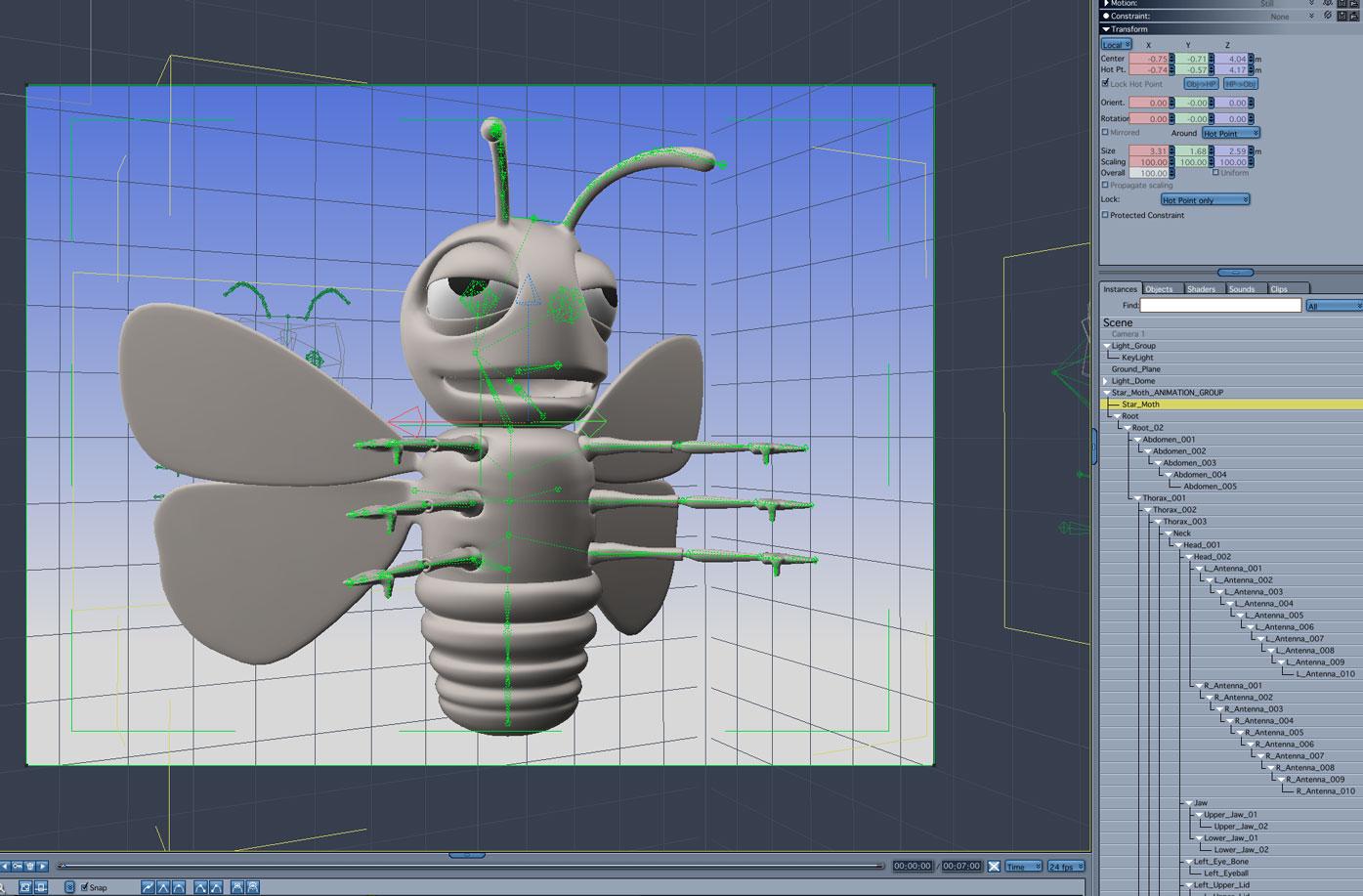This screenshot has height=896, width=1363.
Task: Enable the Uniform scaling checkbox
Action: tap(1215, 173)
